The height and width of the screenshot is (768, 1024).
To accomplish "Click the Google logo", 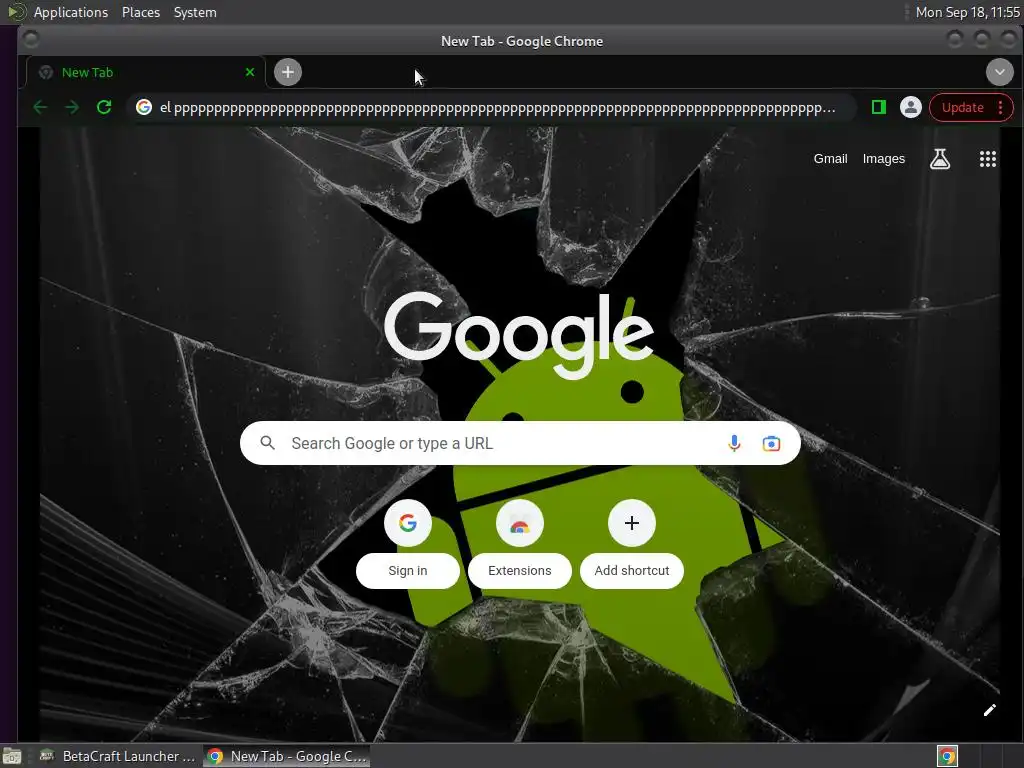I will (519, 334).
